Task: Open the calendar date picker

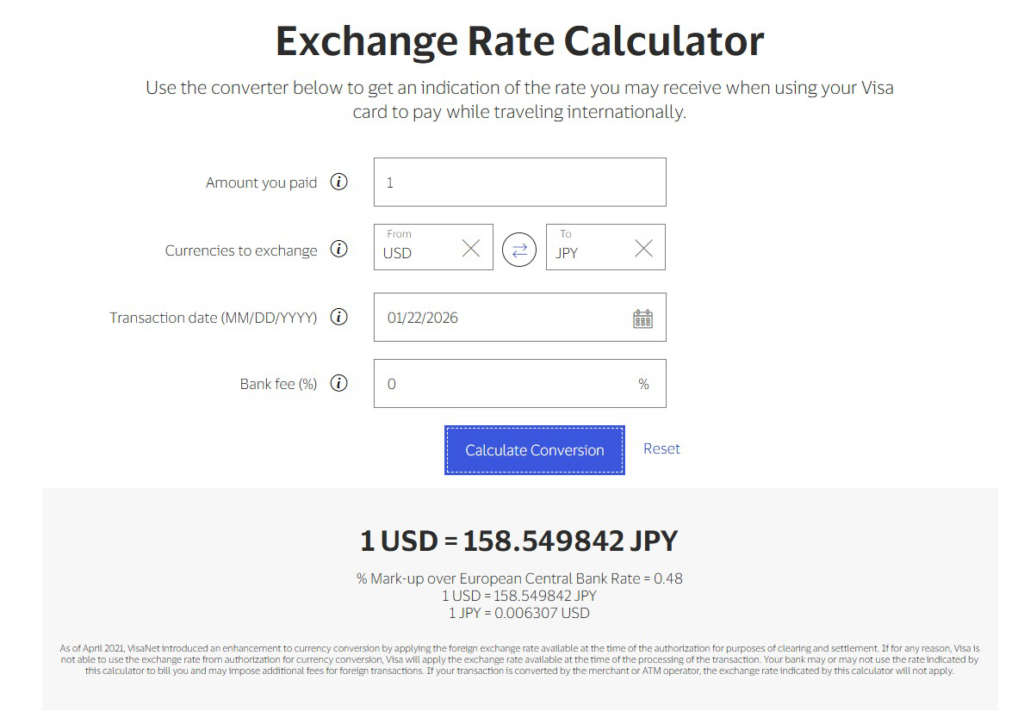Action: (642, 318)
